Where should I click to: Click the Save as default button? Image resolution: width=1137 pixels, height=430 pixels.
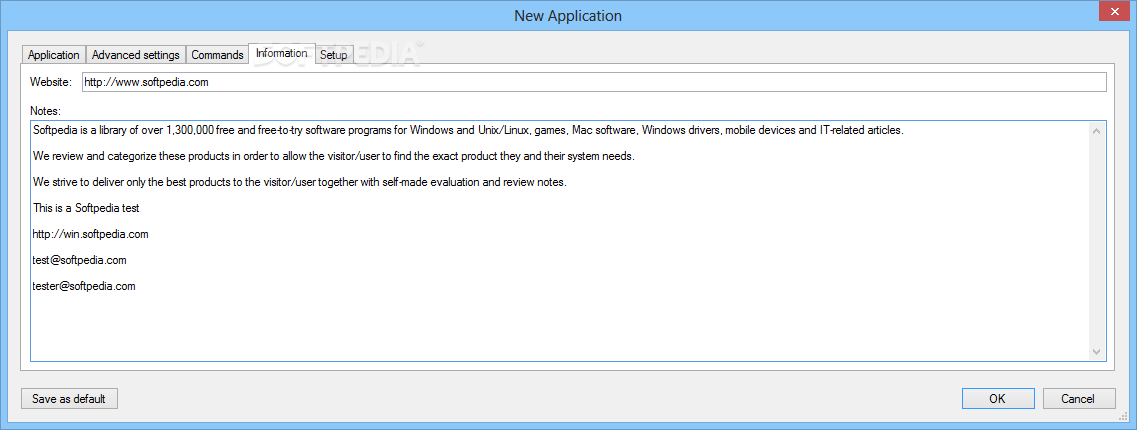69,399
